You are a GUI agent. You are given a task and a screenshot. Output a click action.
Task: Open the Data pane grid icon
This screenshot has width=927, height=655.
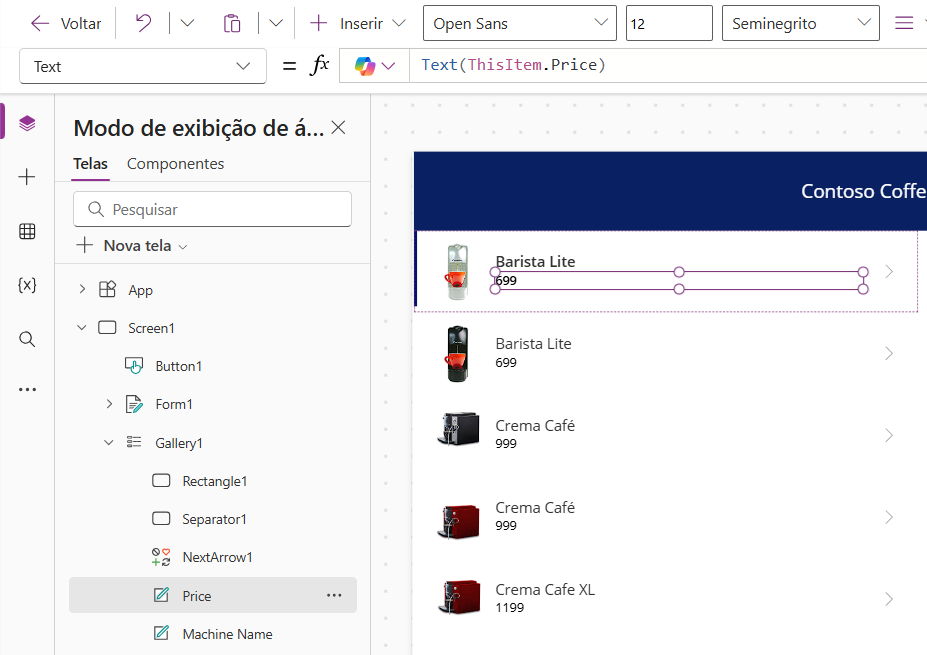coord(27,231)
